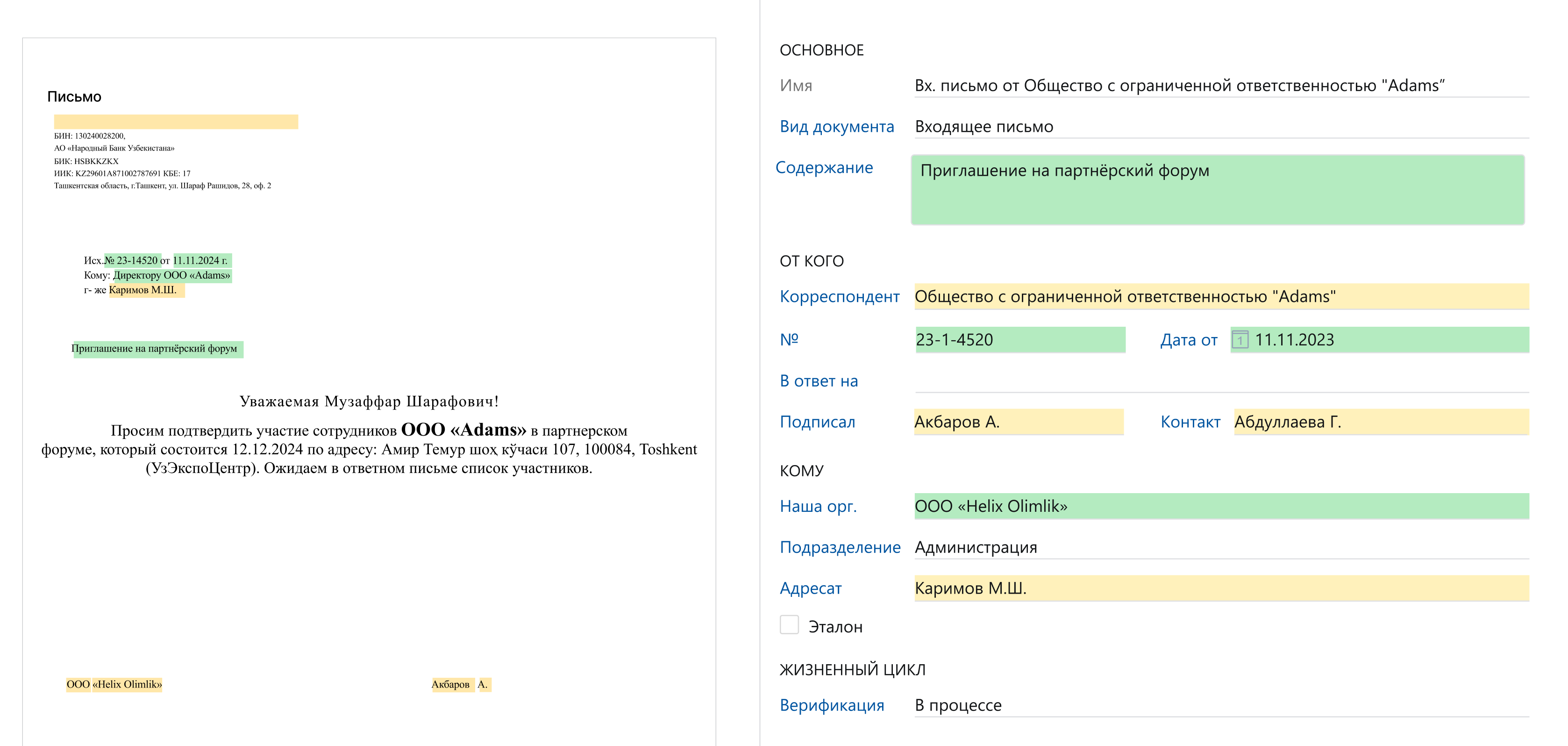This screenshot has height=746, width=1568.
Task: Click the Содержание green text area
Action: coord(1218,190)
